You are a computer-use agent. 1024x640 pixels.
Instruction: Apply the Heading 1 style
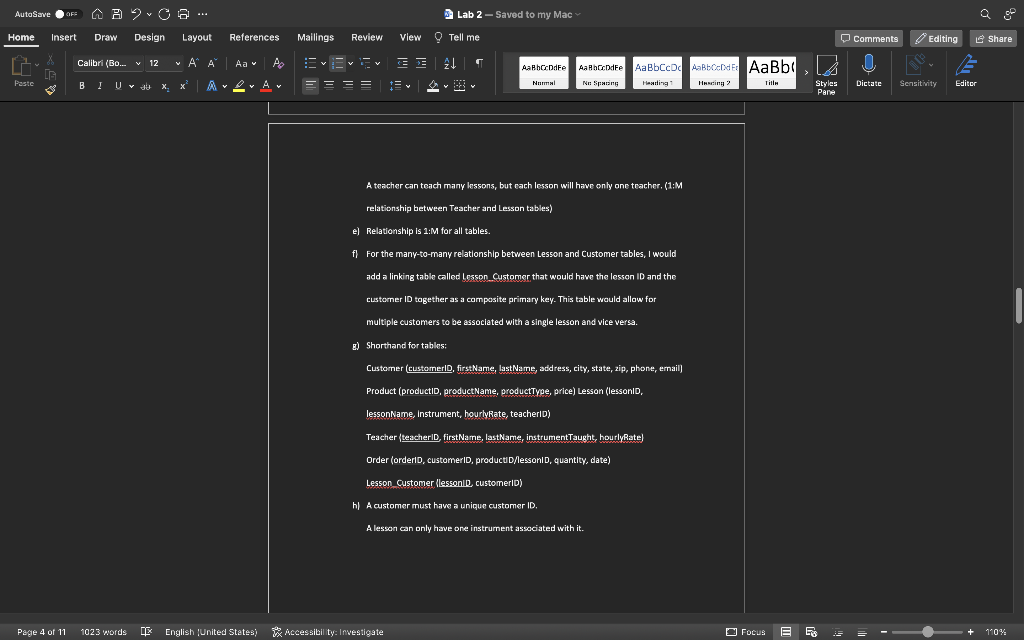(x=655, y=70)
